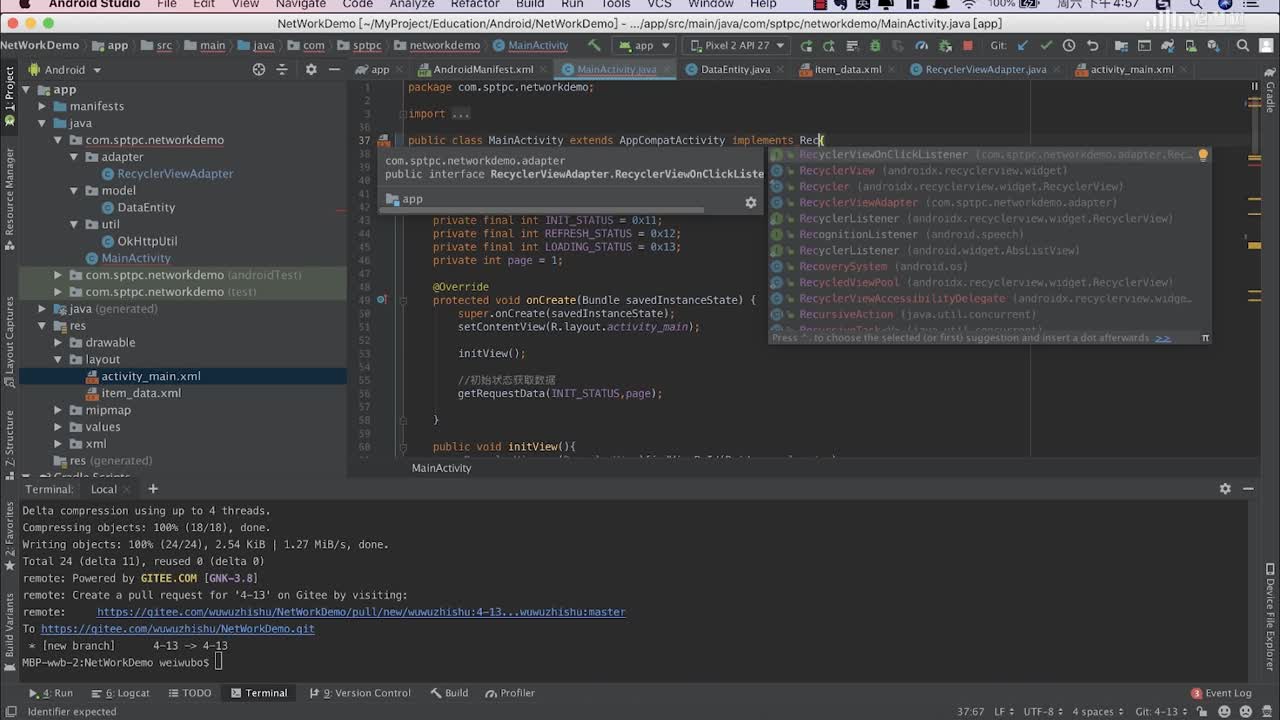This screenshot has height=720, width=1280.
Task: Select the Local terminal tab
Action: pos(104,489)
